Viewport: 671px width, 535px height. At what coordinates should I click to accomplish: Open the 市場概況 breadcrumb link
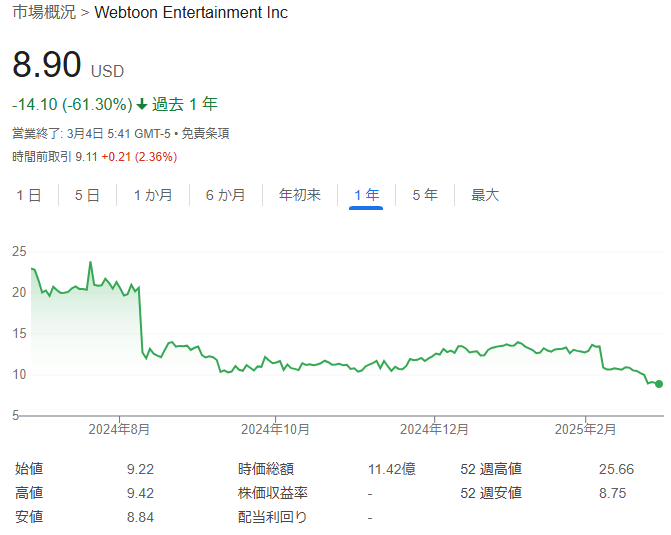point(44,12)
